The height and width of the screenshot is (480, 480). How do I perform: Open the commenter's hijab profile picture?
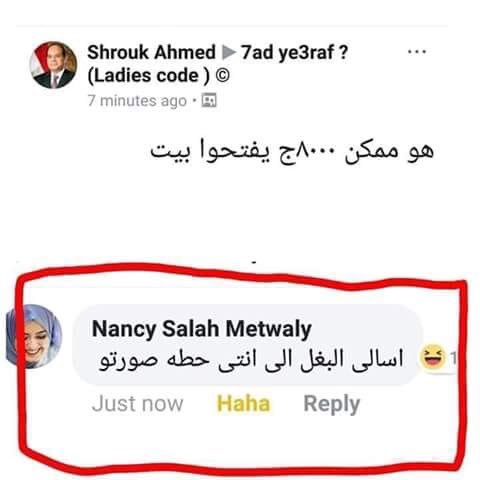pos(33,336)
